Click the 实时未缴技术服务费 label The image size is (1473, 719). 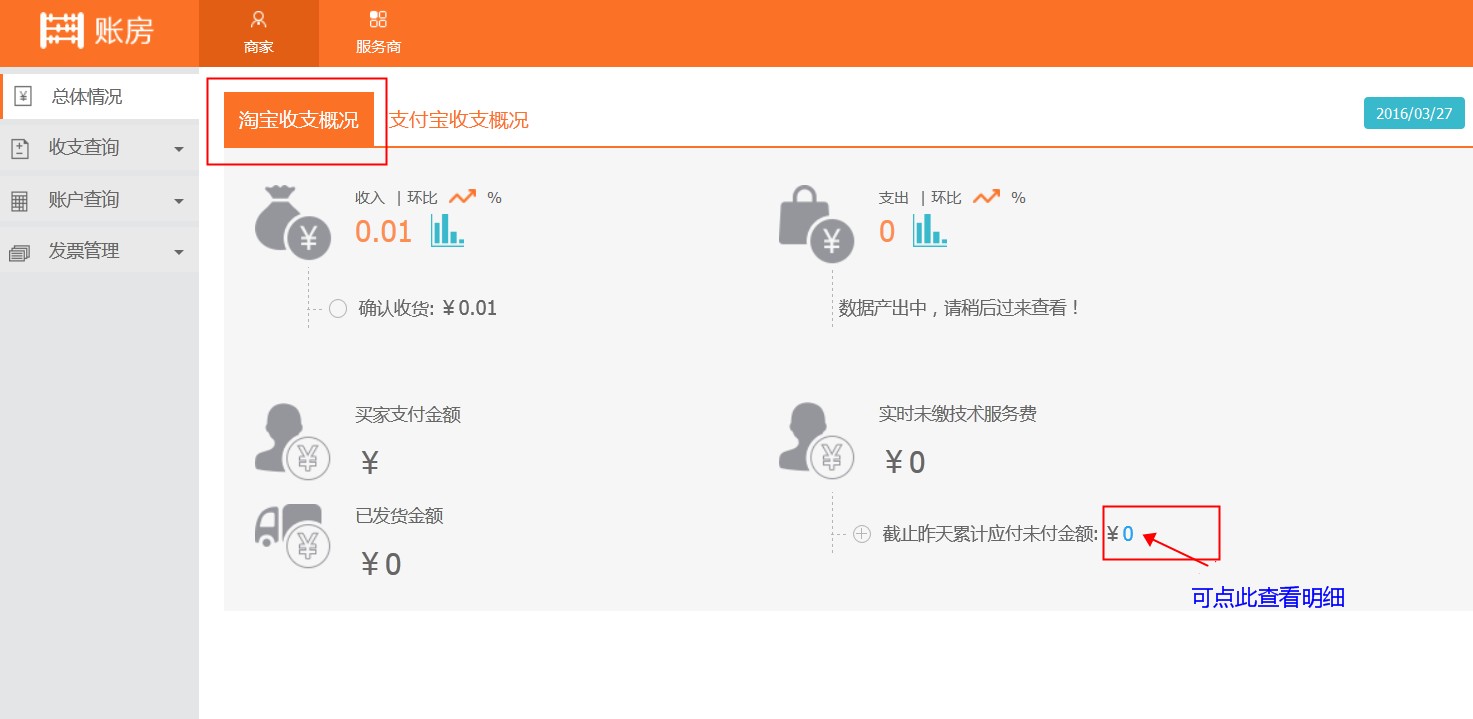pos(958,414)
